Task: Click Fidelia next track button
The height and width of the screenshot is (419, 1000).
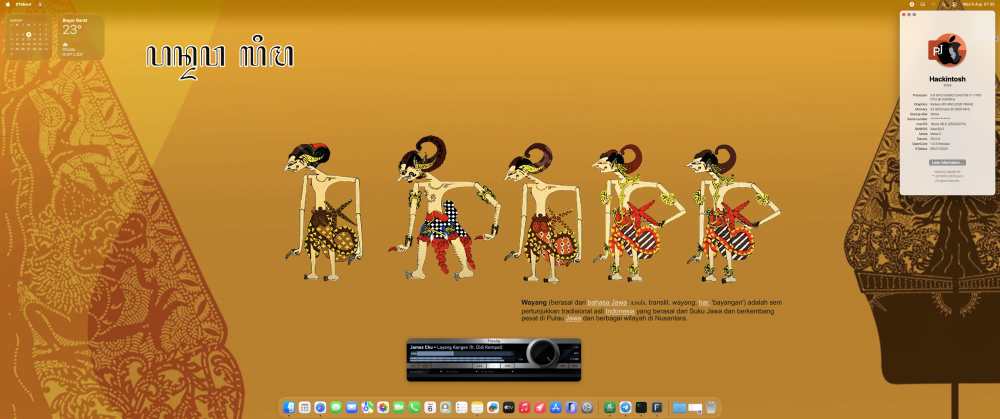Action: 508,366
